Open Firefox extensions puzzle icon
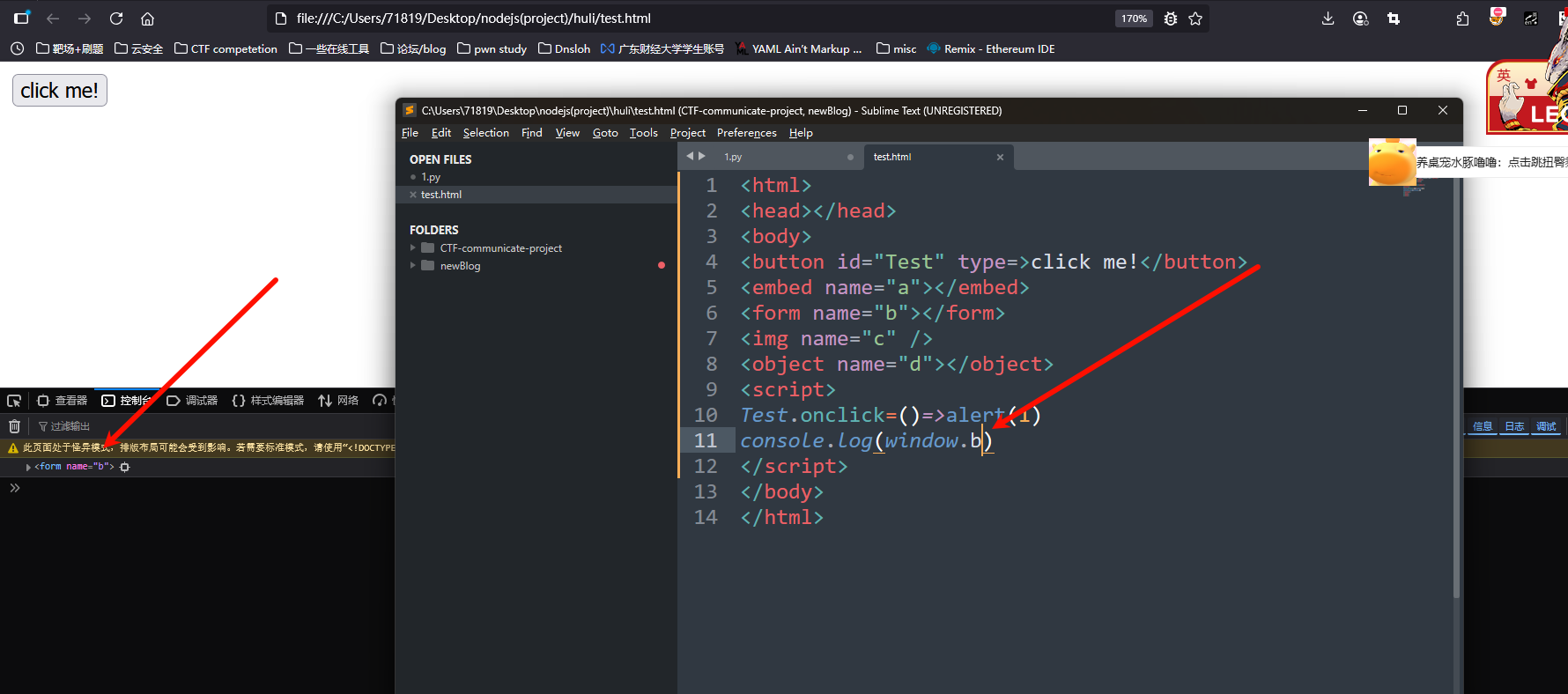This screenshot has height=694, width=1568. (1462, 18)
